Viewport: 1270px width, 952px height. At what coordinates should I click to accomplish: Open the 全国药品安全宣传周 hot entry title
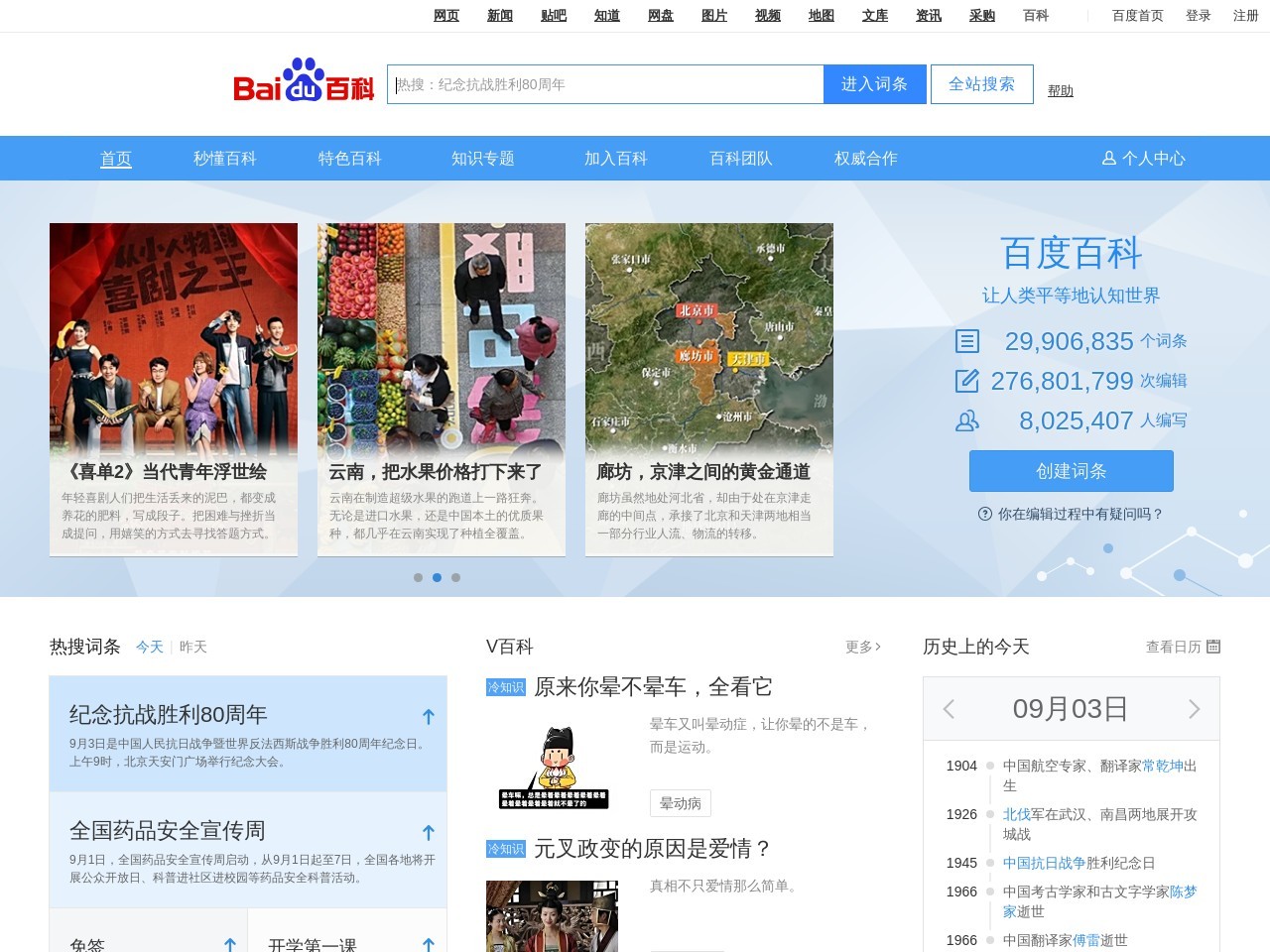tap(168, 831)
